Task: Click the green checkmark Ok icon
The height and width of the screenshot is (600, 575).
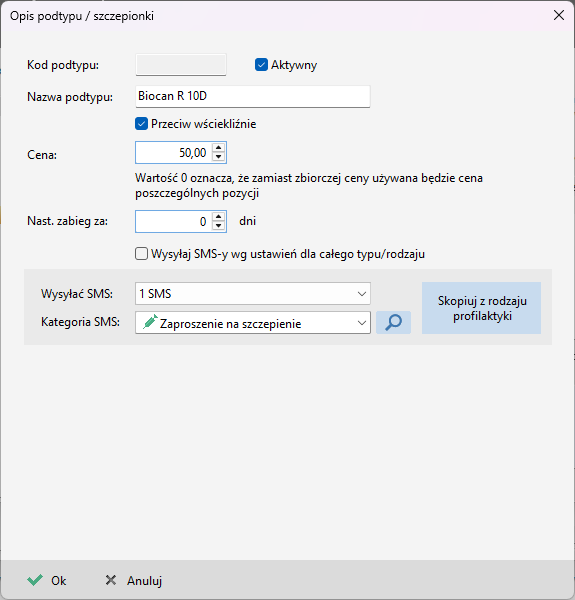Action: pyautogui.click(x=35, y=580)
